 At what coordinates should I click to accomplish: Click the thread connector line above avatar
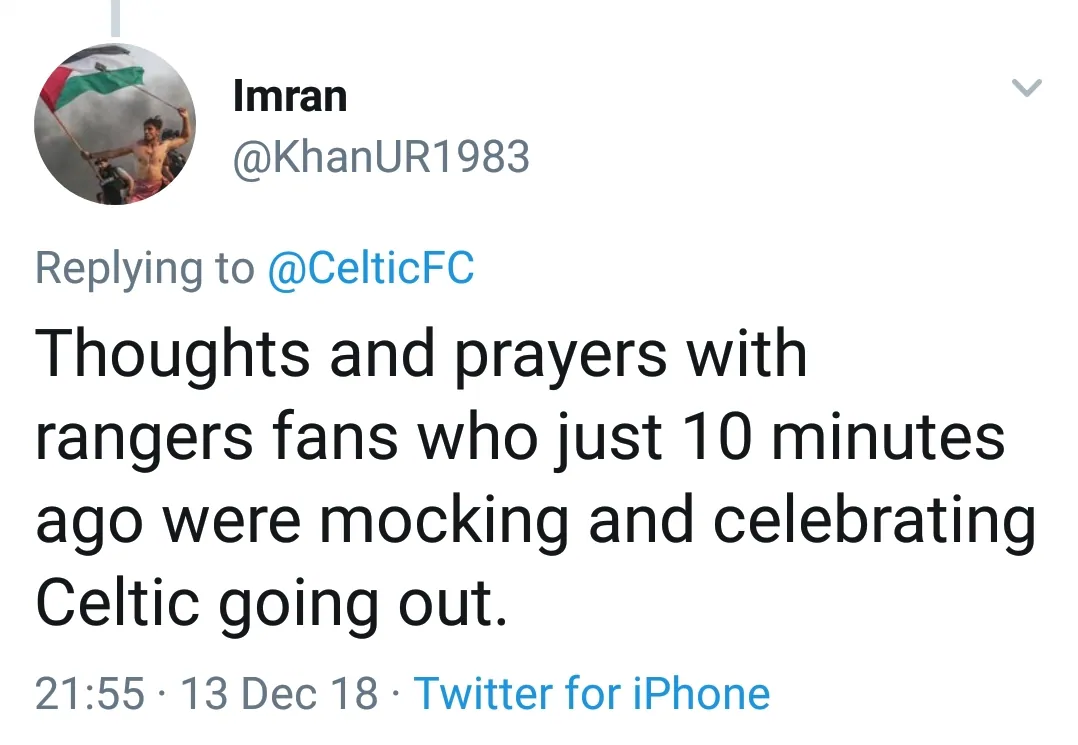115,17
